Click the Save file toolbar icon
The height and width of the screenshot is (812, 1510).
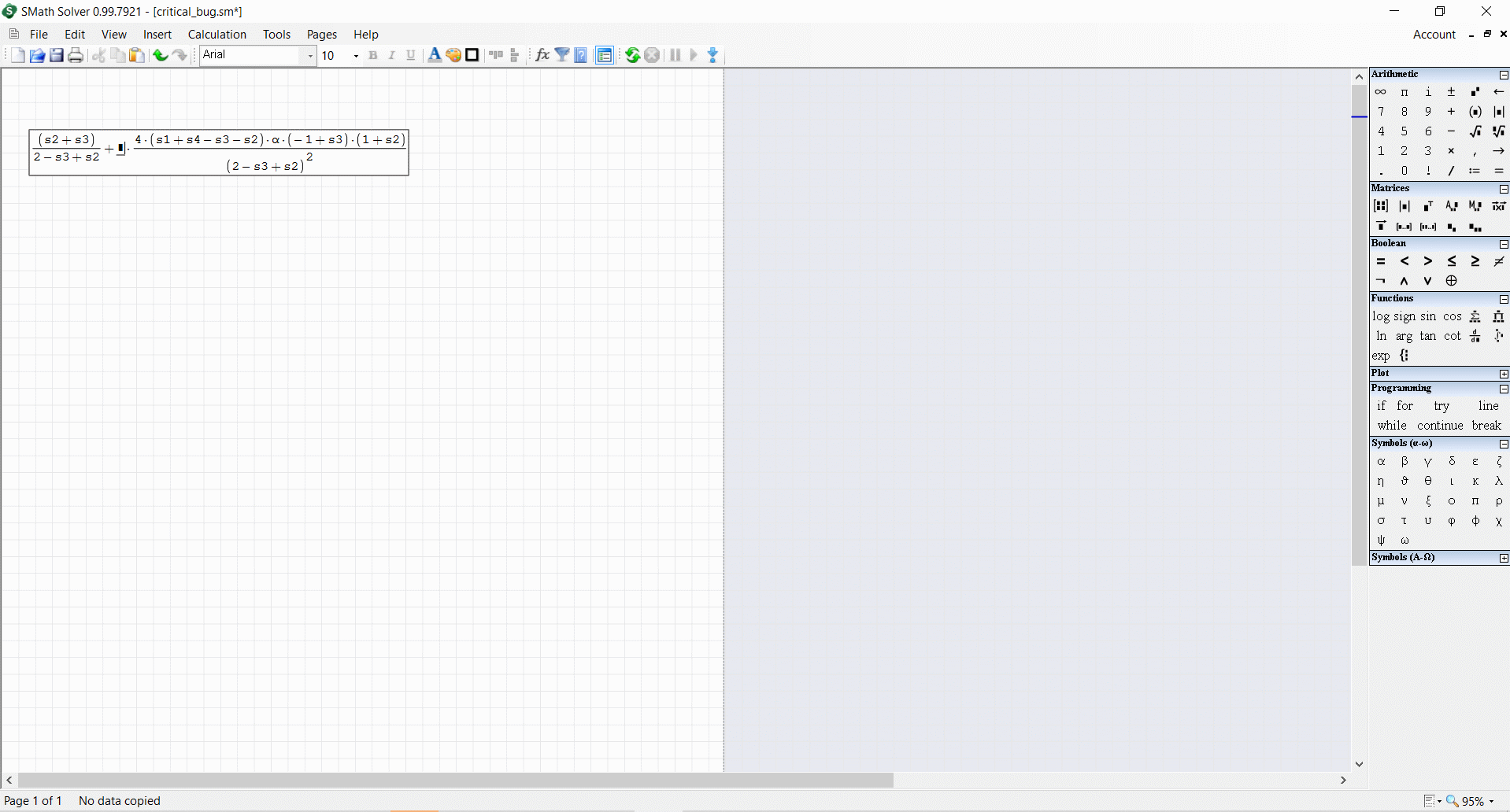[57, 55]
